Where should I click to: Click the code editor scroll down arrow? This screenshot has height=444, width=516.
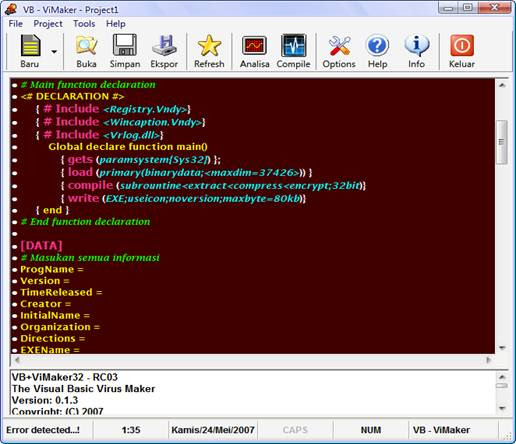[x=502, y=348]
